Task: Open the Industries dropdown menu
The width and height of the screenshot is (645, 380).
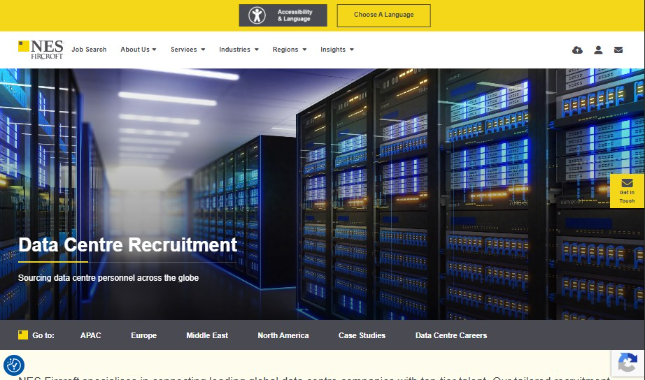Action: [x=239, y=49]
